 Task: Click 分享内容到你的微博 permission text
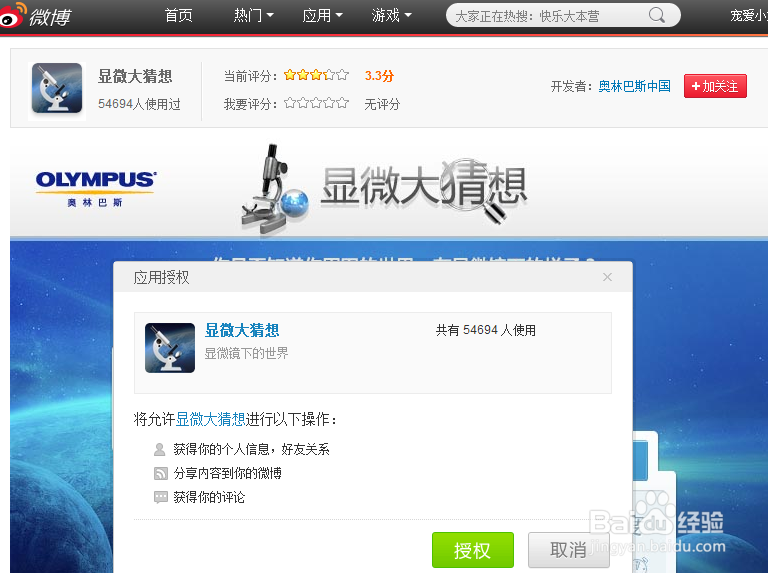point(228,473)
